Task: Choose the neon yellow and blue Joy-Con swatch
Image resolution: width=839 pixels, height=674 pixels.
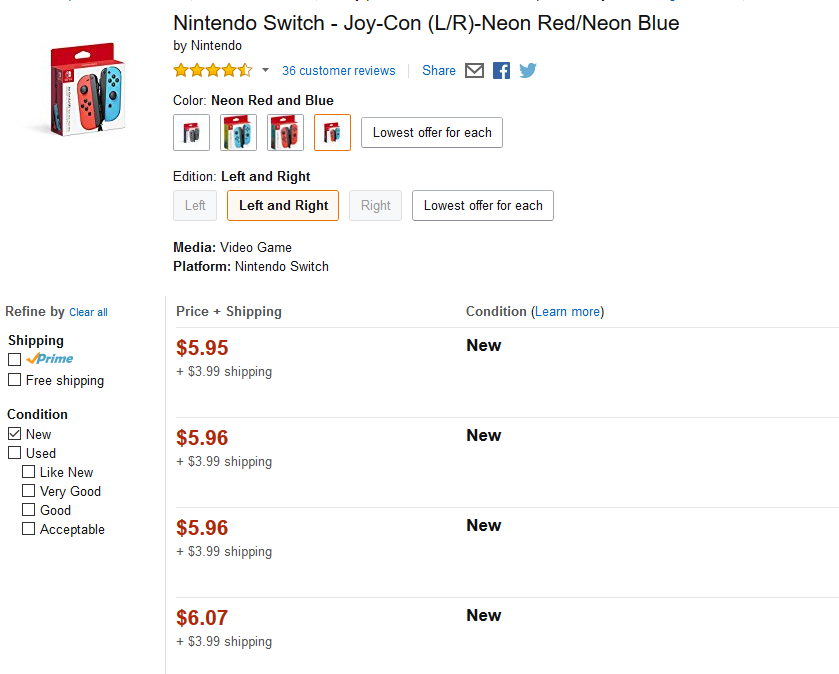Action: [239, 133]
